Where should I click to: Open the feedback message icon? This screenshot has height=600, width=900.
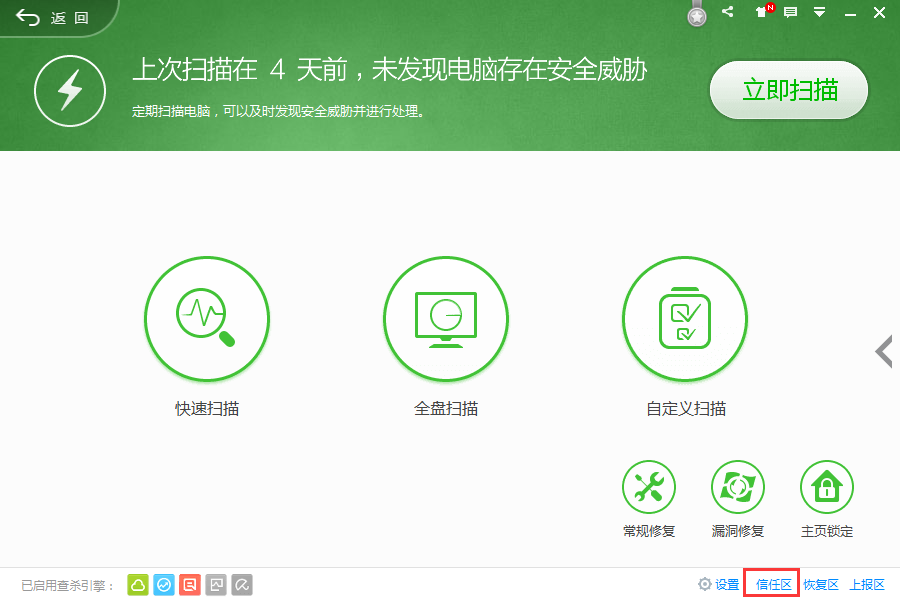pos(790,12)
